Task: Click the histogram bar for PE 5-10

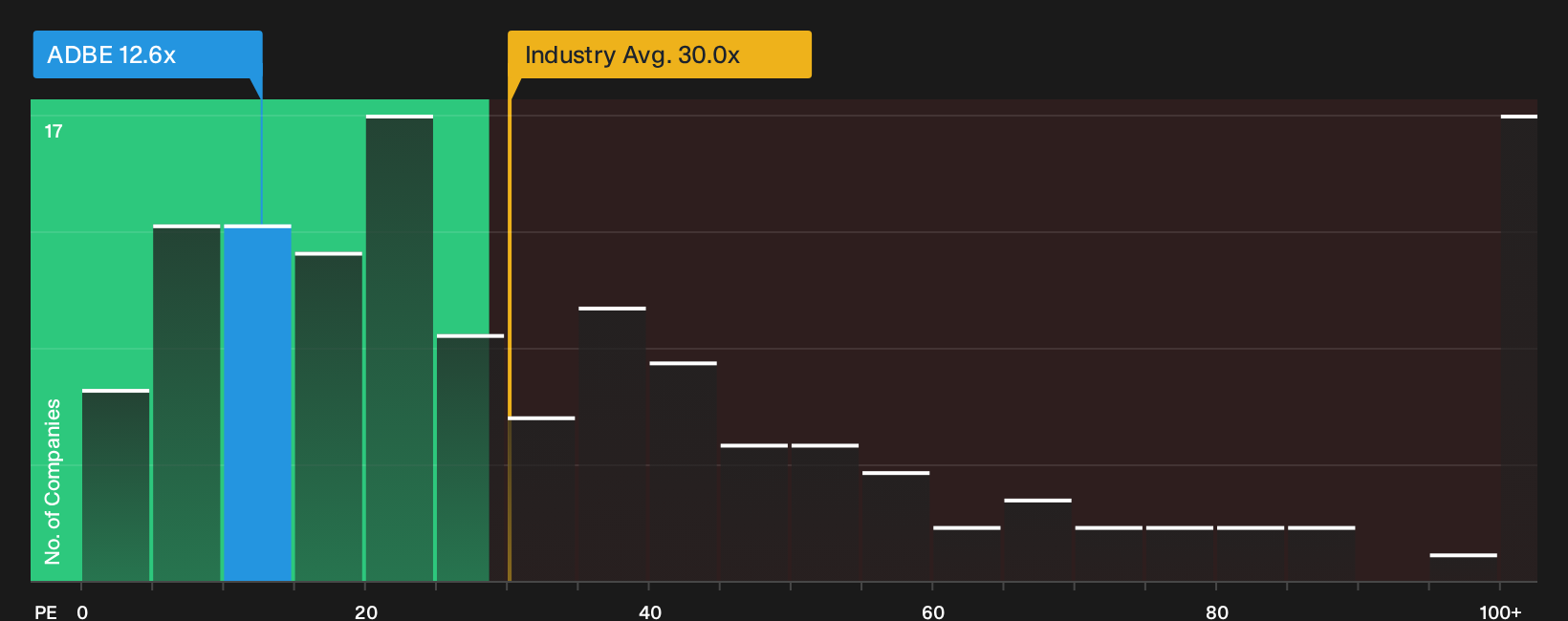Action: (x=186, y=403)
